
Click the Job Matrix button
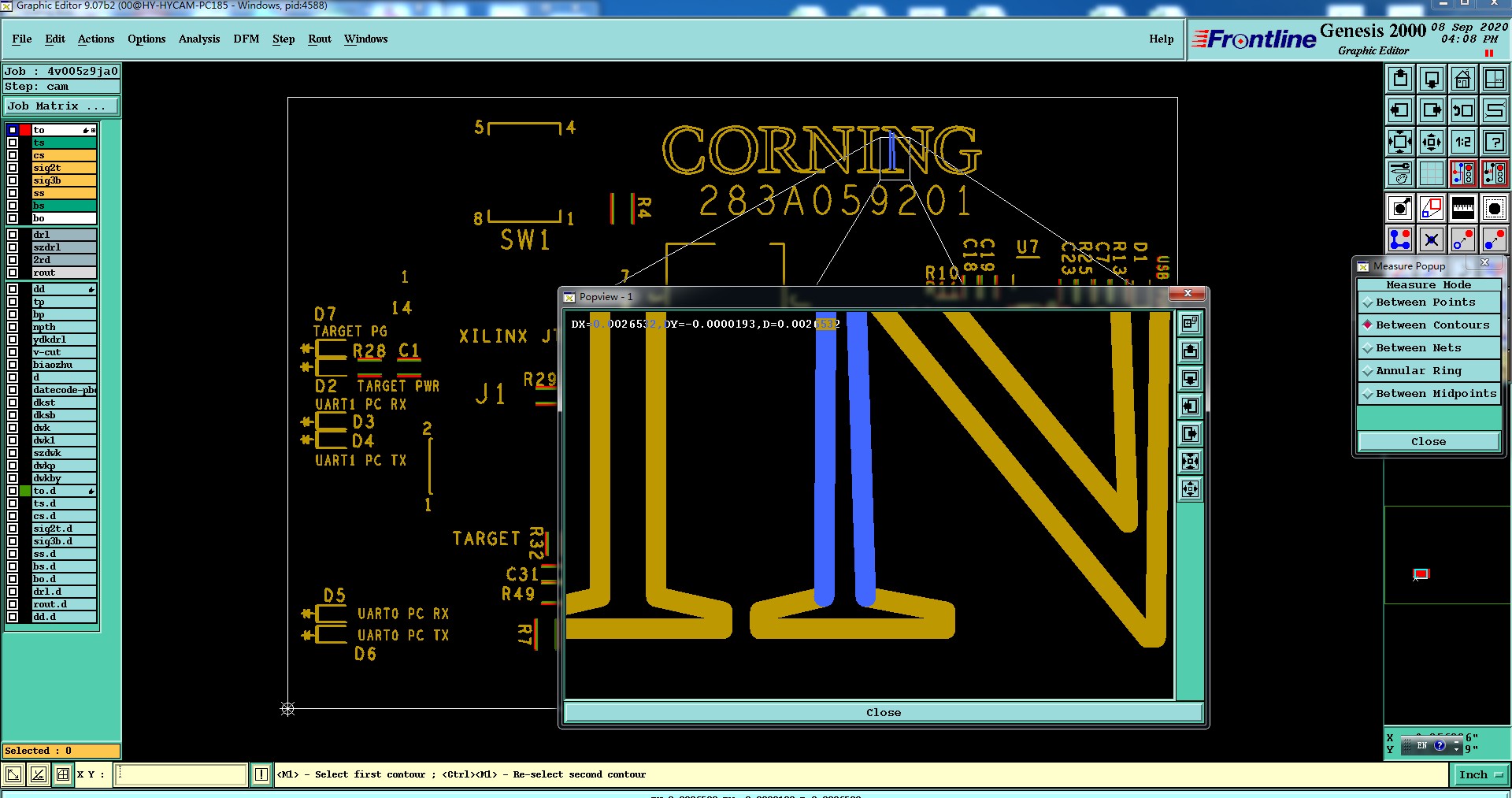point(61,106)
